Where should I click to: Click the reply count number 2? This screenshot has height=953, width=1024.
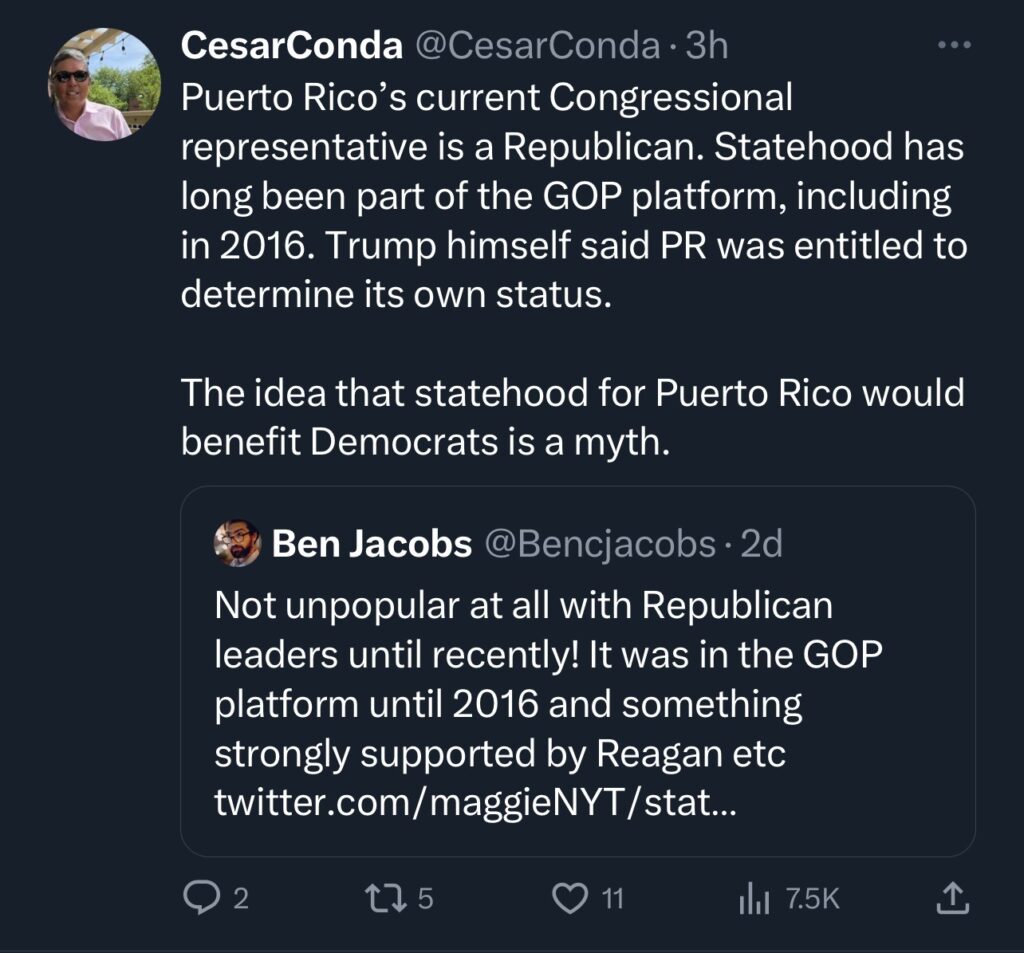coord(241,899)
